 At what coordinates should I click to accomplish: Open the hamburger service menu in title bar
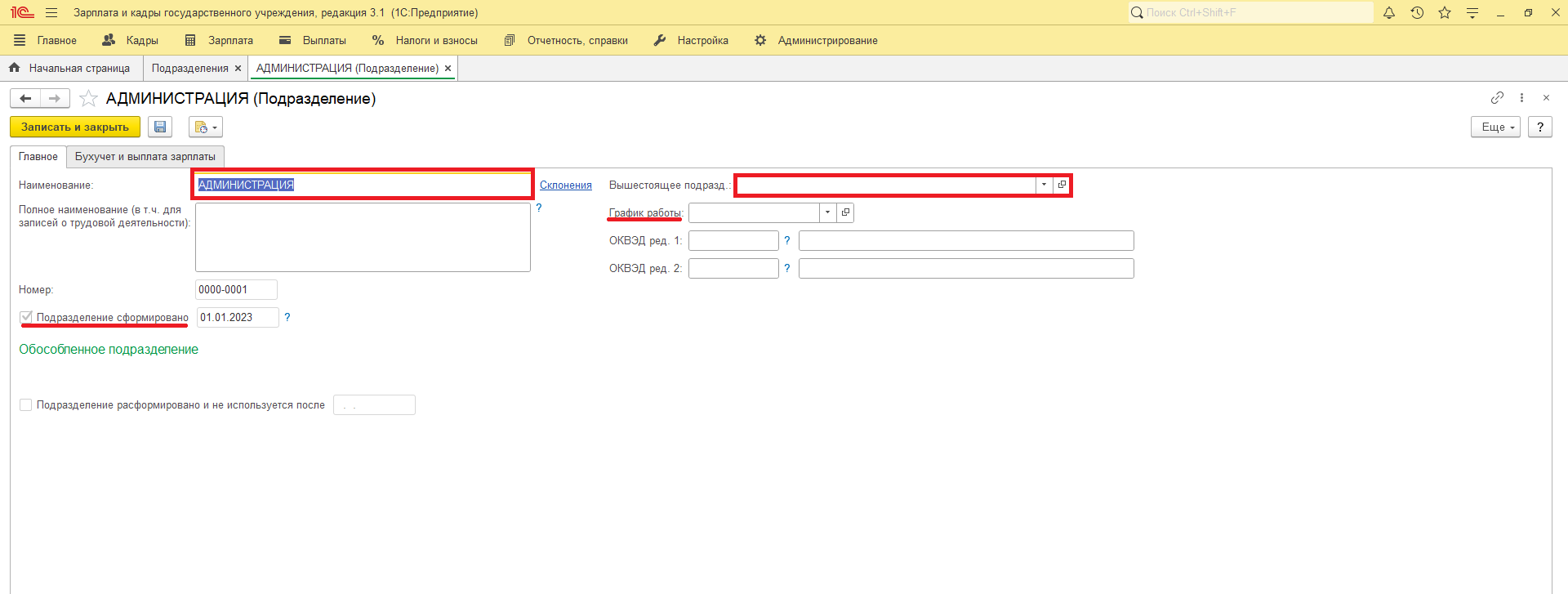coord(51,12)
